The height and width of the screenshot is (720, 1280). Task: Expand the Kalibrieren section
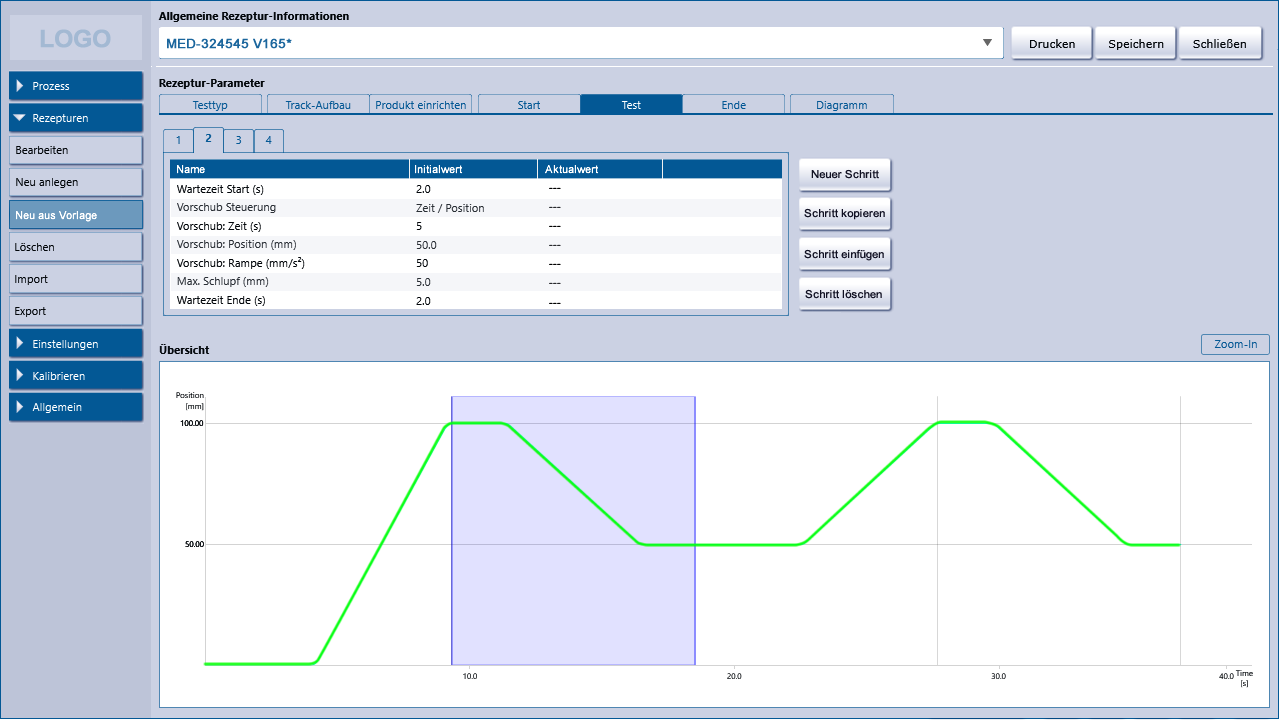click(x=76, y=376)
